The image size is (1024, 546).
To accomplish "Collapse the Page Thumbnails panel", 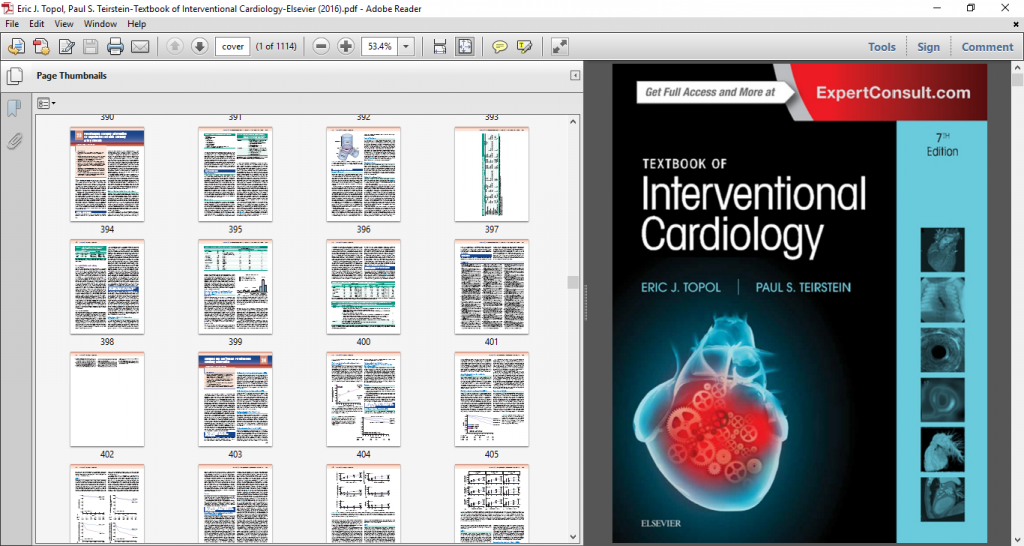I will point(575,76).
